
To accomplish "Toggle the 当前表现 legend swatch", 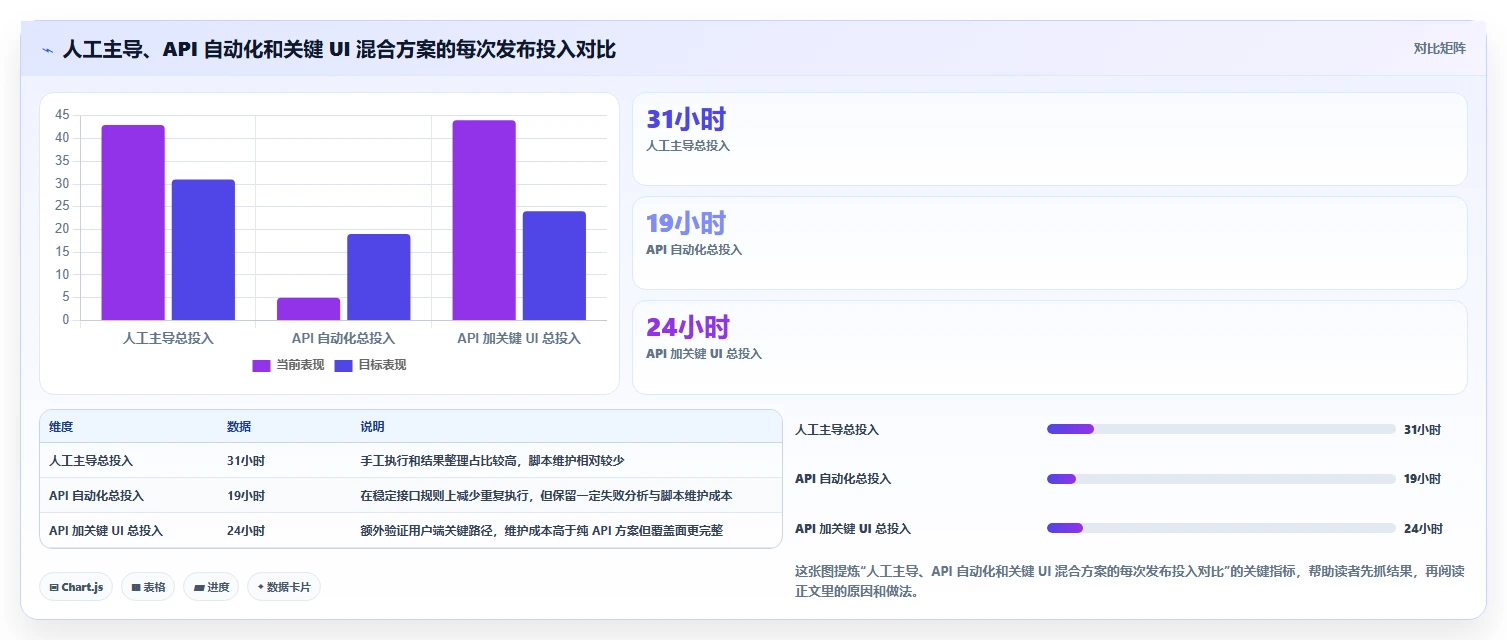I will pyautogui.click(x=261, y=365).
